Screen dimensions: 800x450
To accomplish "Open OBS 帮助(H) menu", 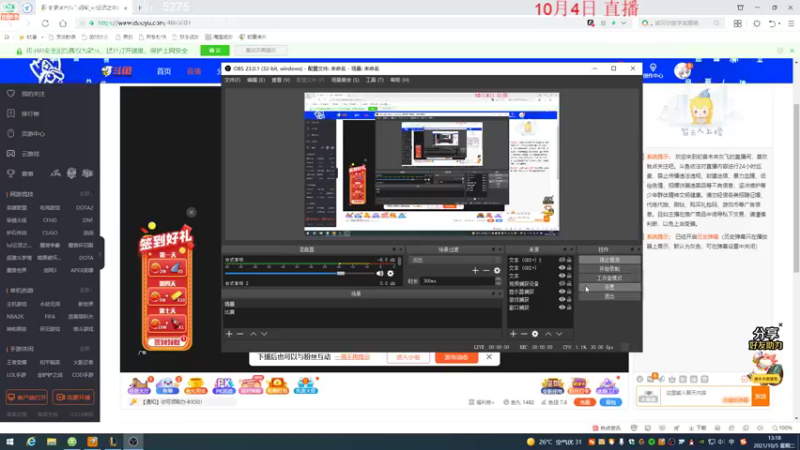I will (399, 80).
